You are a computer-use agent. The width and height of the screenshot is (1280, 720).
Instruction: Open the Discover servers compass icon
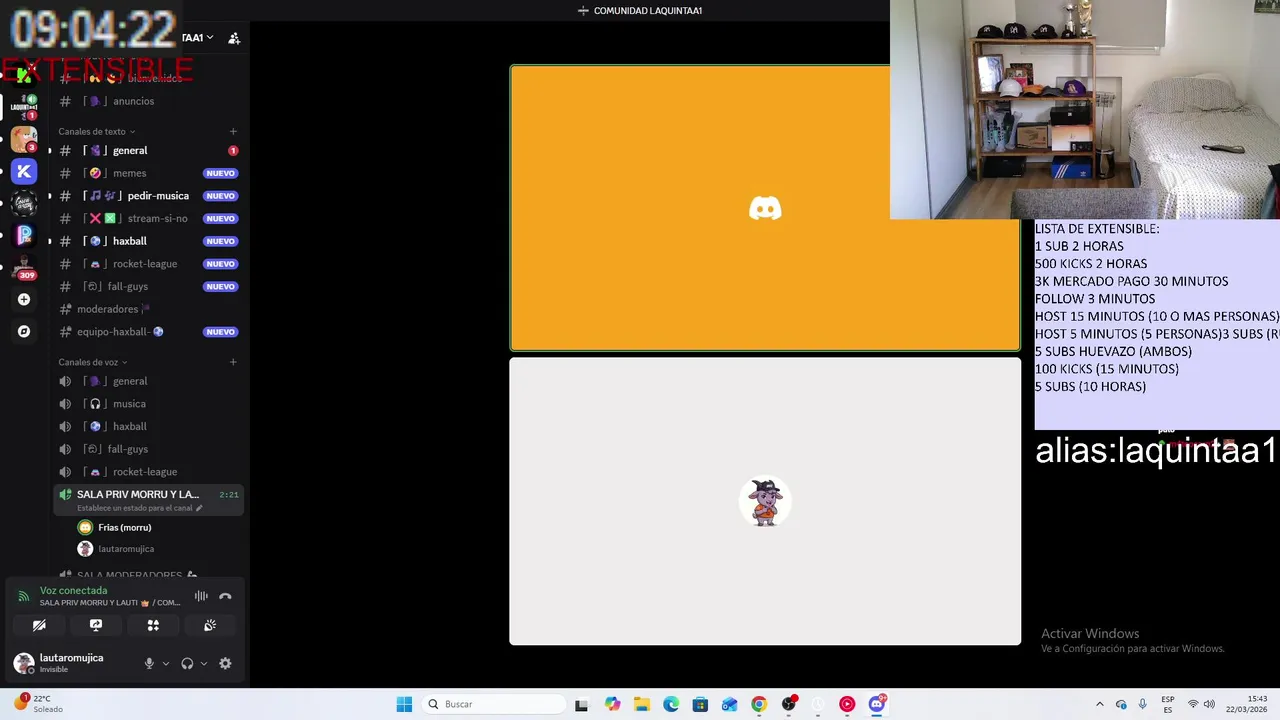point(24,331)
